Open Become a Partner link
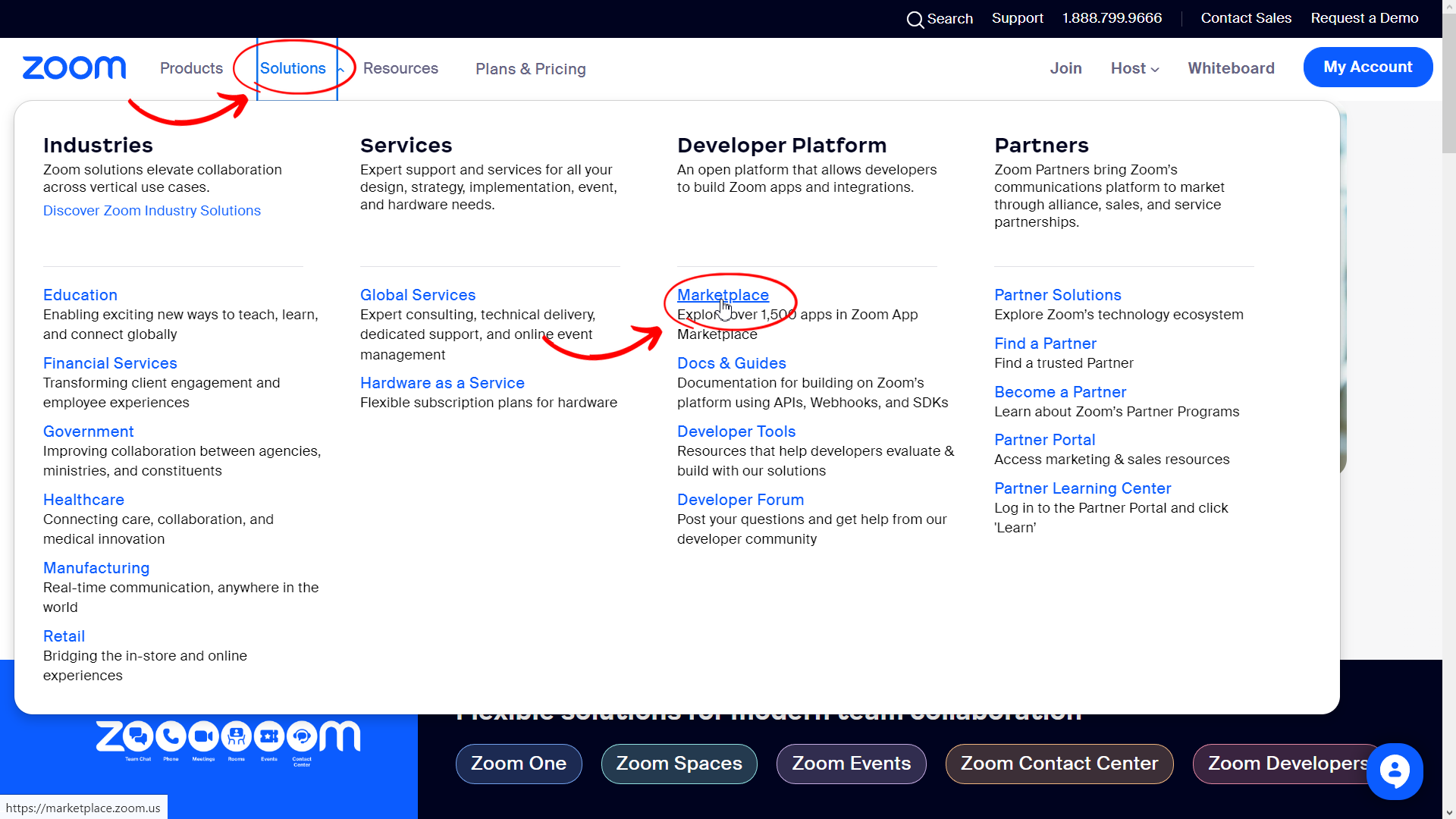 (1060, 392)
